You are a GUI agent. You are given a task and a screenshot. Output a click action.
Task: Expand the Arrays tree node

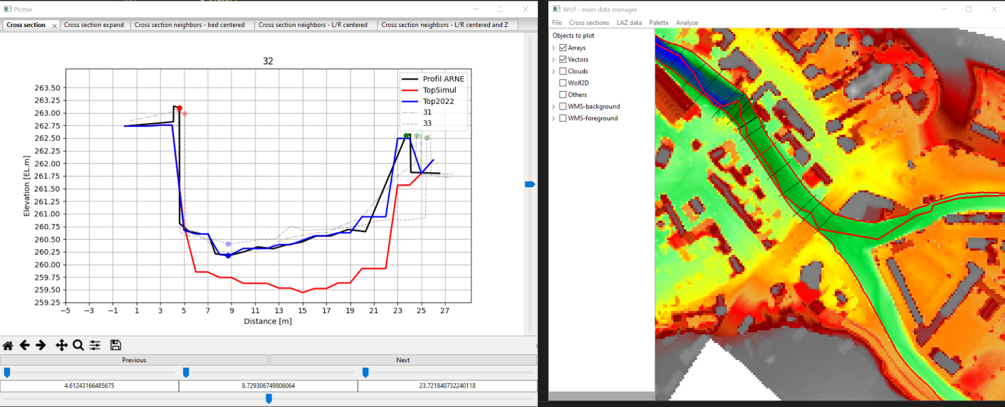point(554,48)
